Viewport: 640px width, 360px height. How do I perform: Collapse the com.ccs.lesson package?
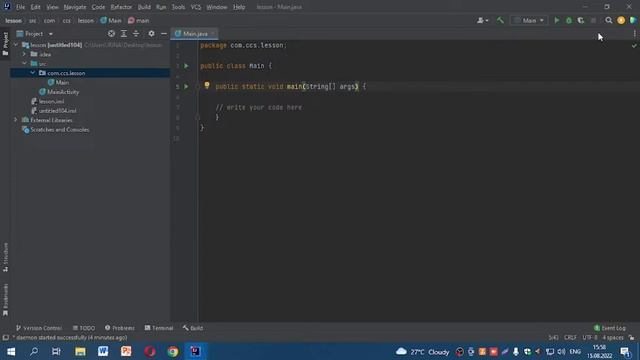point(33,73)
